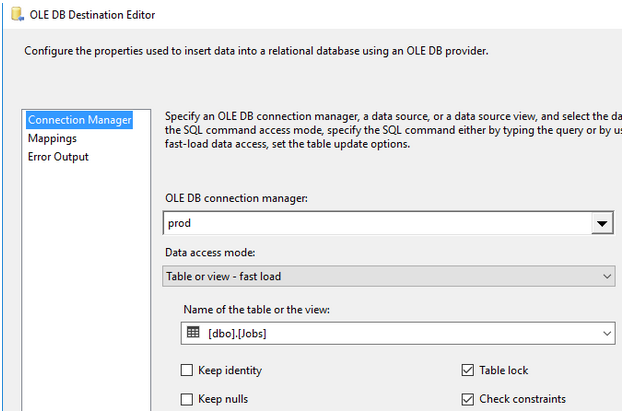The width and height of the screenshot is (622, 412).
Task: Expand the OLE DB connection manager arrow
Action: (x=601, y=224)
